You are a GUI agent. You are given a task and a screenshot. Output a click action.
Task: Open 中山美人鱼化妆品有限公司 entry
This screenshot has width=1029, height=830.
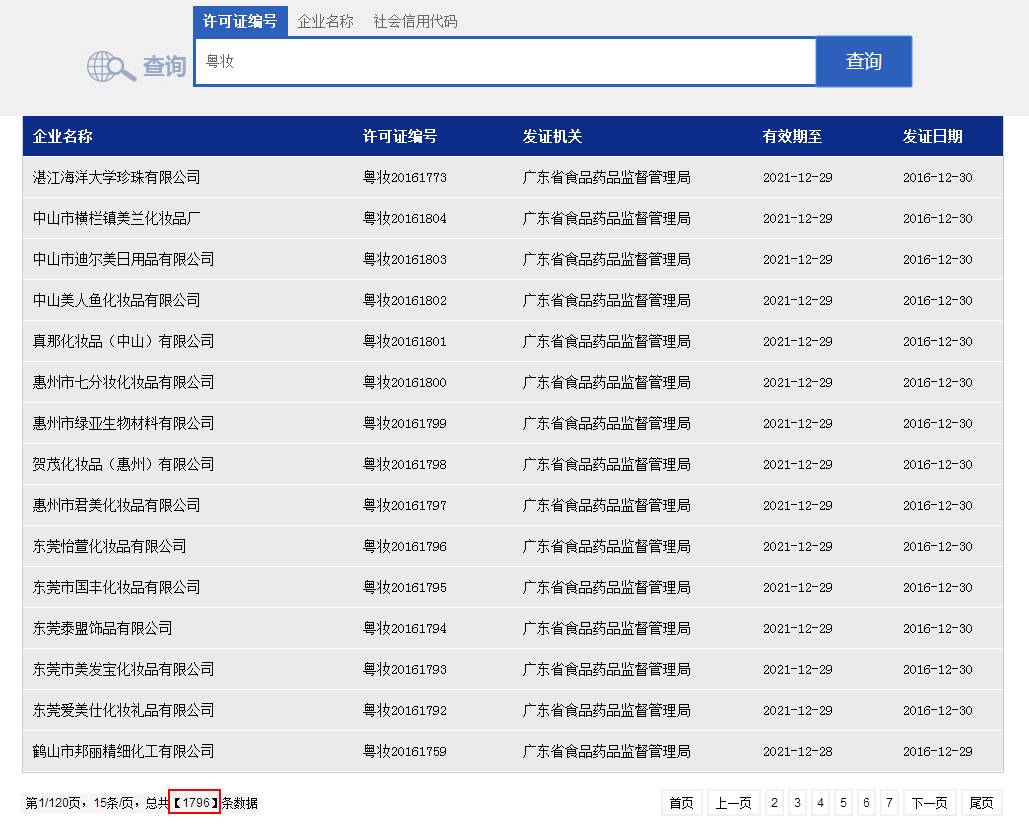pyautogui.click(x=116, y=301)
